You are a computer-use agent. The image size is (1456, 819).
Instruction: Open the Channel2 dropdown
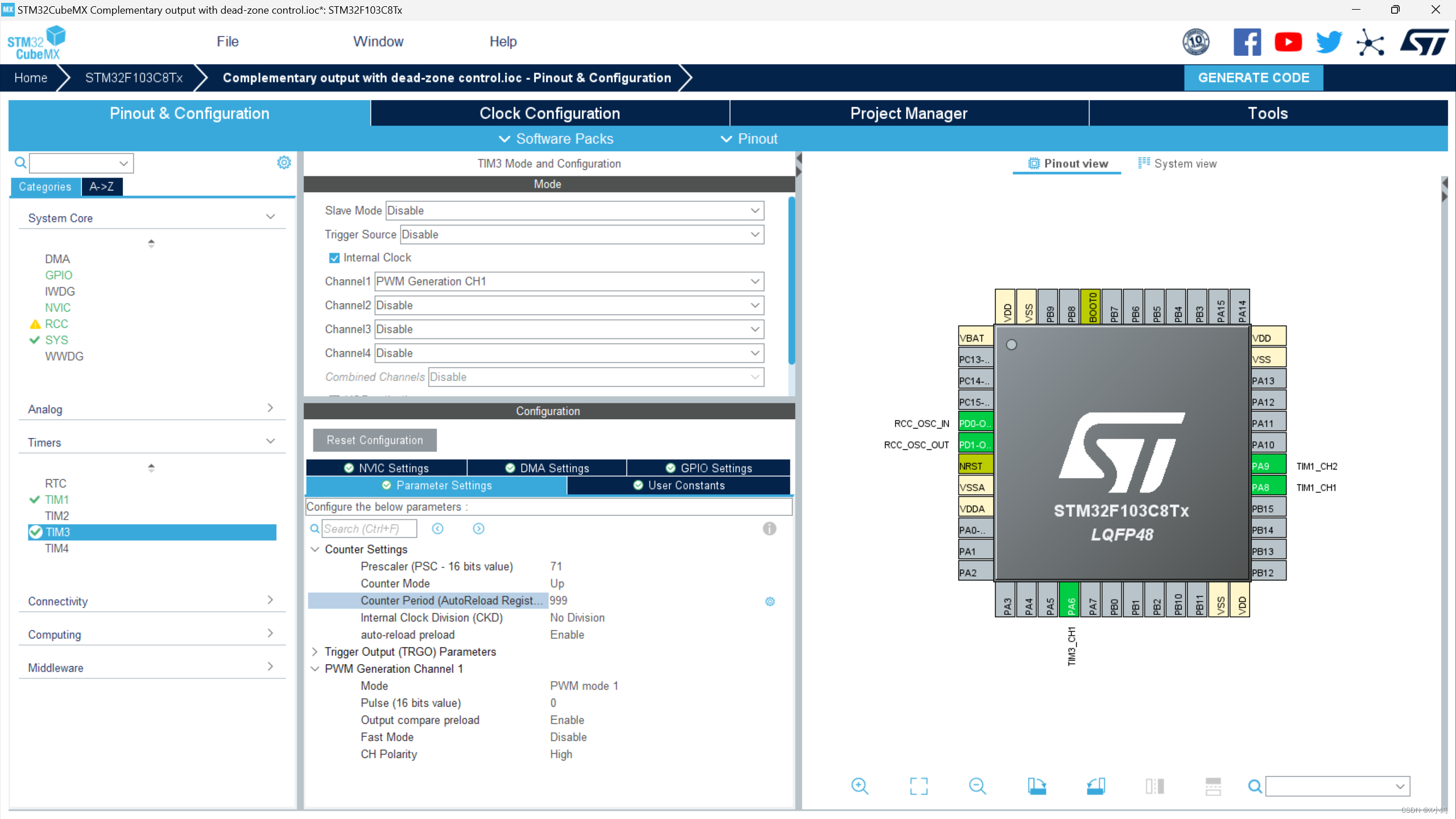tap(569, 305)
